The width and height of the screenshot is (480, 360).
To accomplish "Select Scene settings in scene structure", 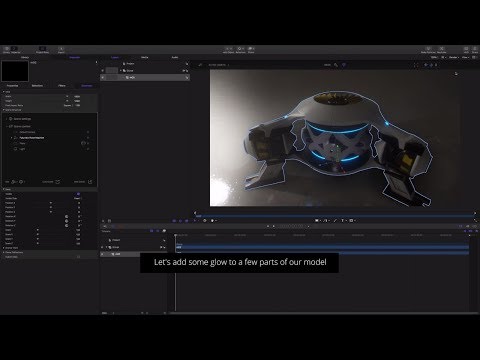I will [22, 119].
